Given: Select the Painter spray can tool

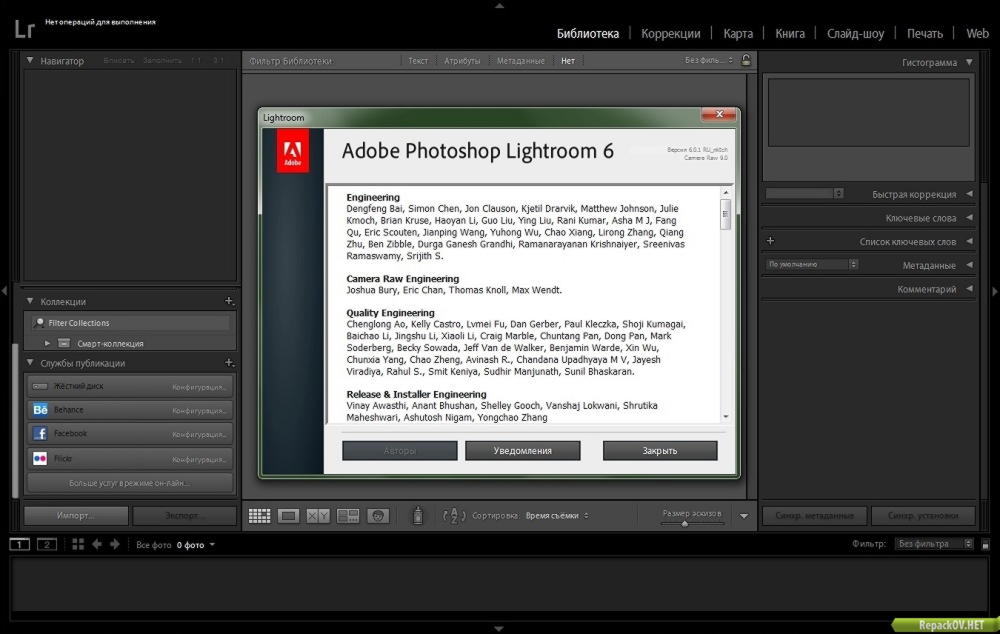Looking at the screenshot, I should click(x=418, y=515).
